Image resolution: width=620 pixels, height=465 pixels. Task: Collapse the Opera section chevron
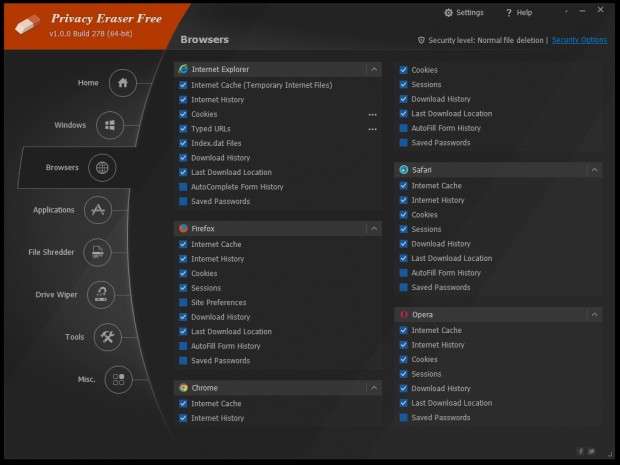(594, 315)
